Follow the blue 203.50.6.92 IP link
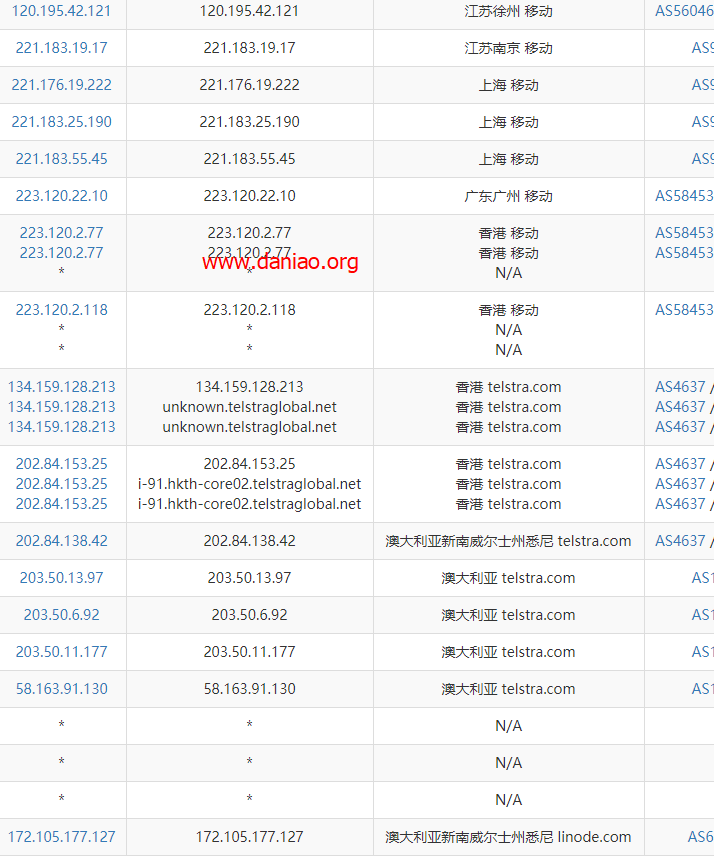Viewport: 714px width, 860px height. (x=61, y=614)
